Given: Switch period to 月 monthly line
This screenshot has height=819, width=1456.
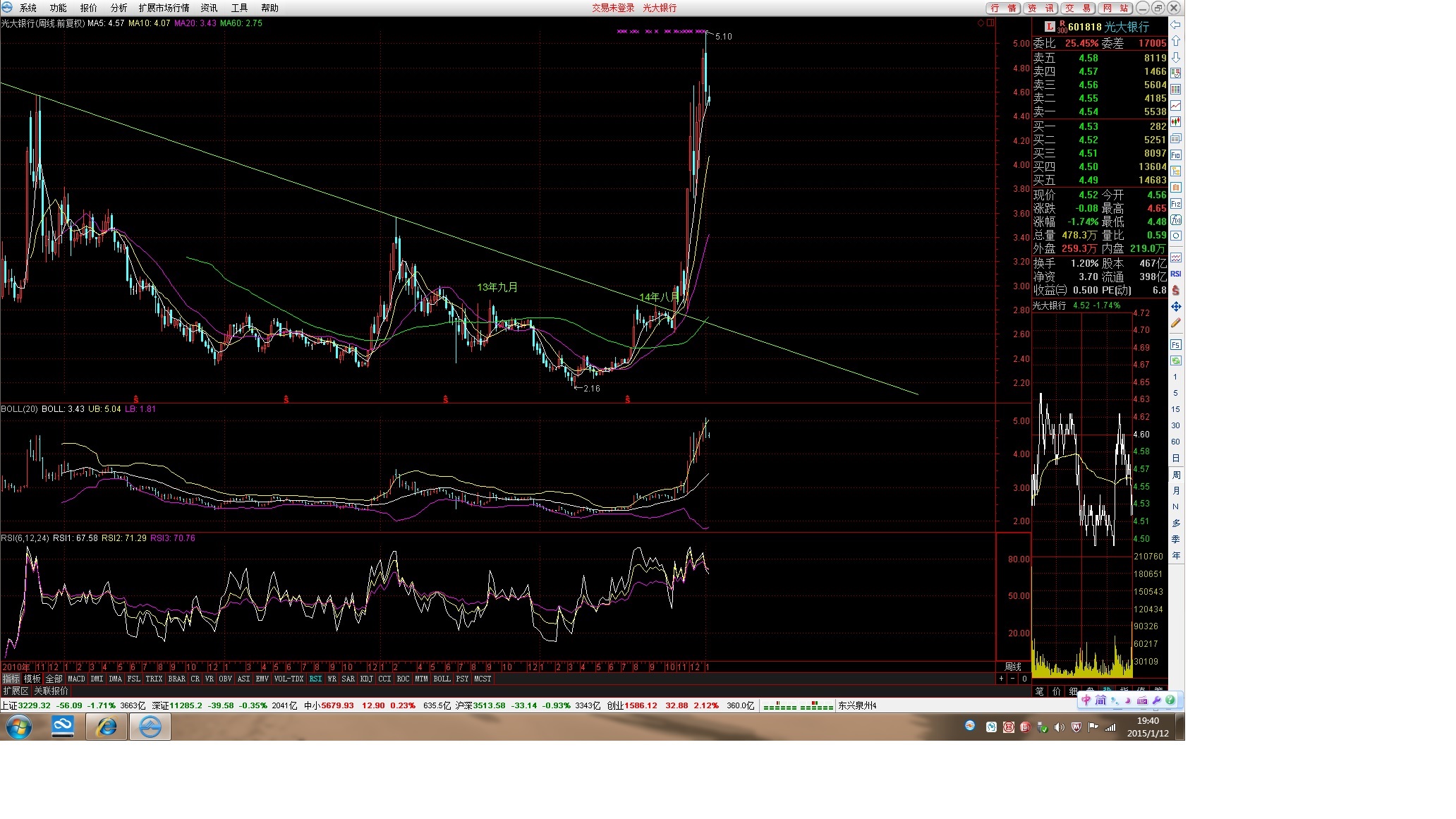Looking at the screenshot, I should point(1176,491).
